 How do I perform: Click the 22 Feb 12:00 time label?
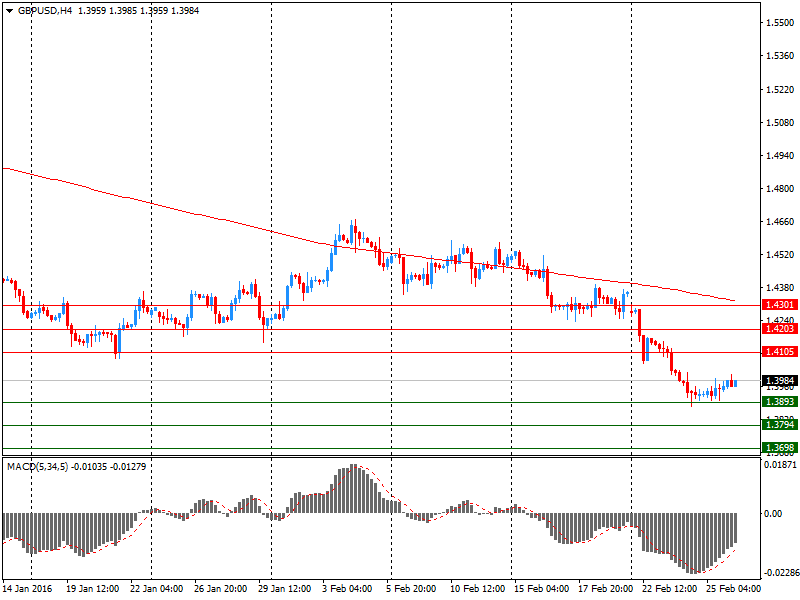[669, 589]
